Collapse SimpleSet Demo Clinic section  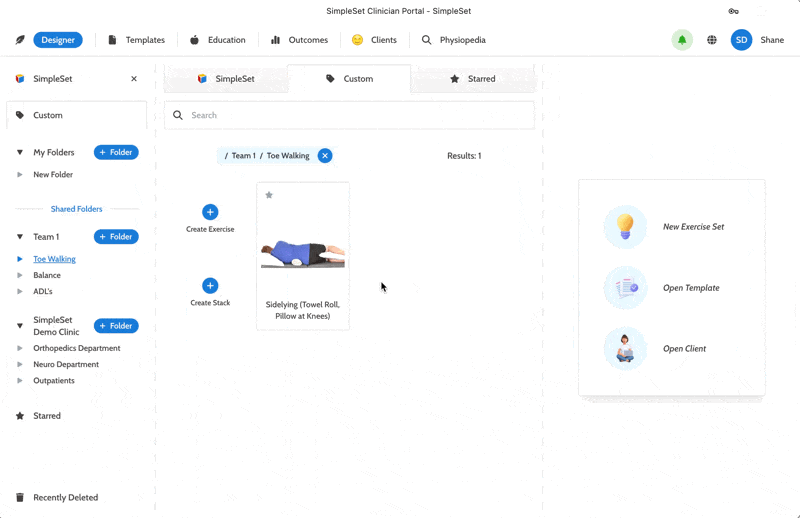(x=20, y=326)
